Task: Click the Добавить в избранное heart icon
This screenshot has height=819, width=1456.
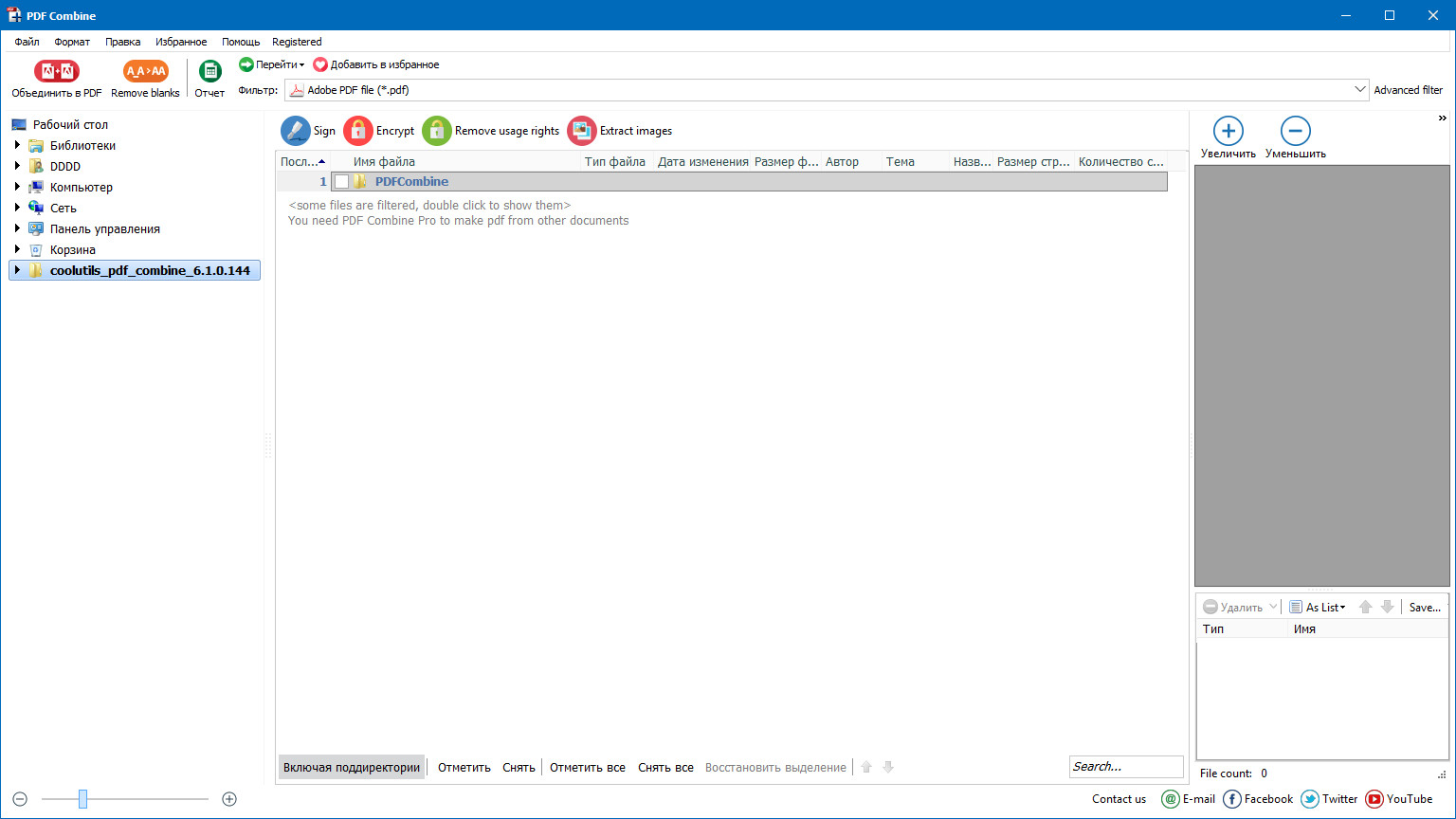Action: click(320, 64)
